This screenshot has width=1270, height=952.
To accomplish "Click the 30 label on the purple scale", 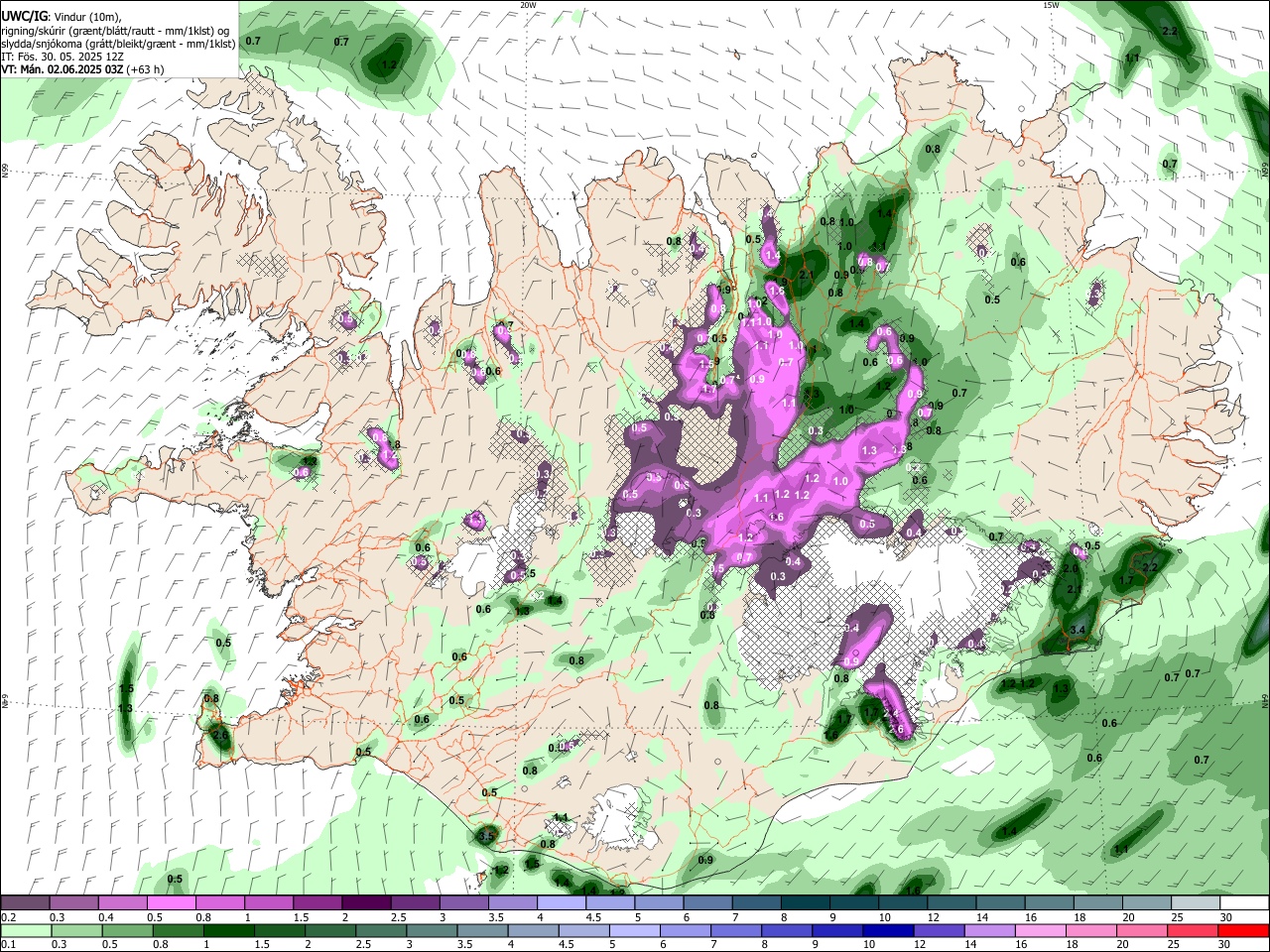I will click(x=1226, y=917).
